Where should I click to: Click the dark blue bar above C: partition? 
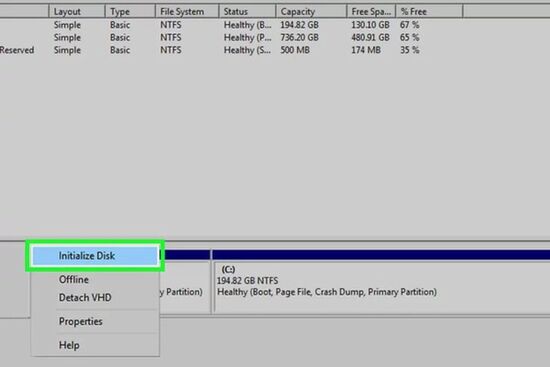381,255
